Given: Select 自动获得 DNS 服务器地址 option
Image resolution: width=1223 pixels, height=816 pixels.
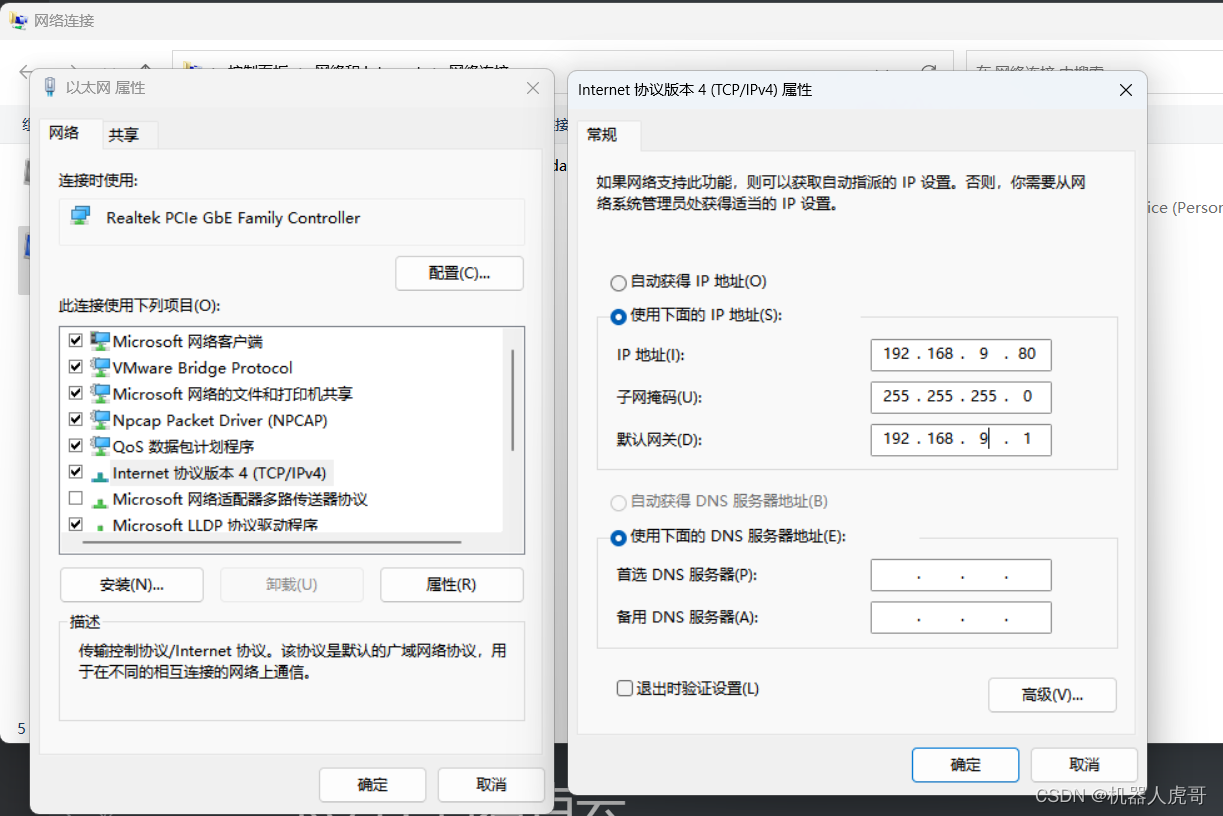Looking at the screenshot, I should coord(618,503).
